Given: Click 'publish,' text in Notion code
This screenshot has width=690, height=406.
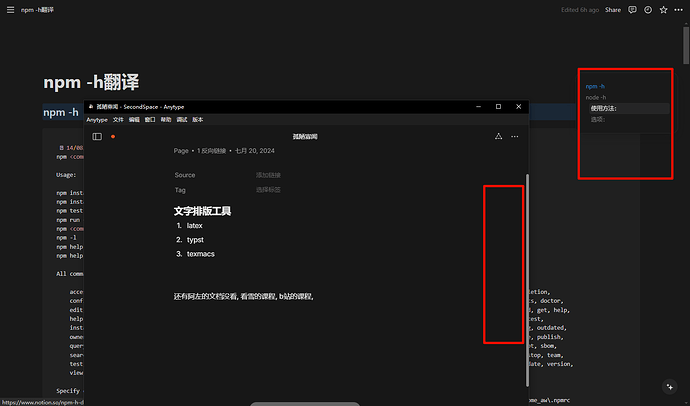Looking at the screenshot, I should click(550, 337).
